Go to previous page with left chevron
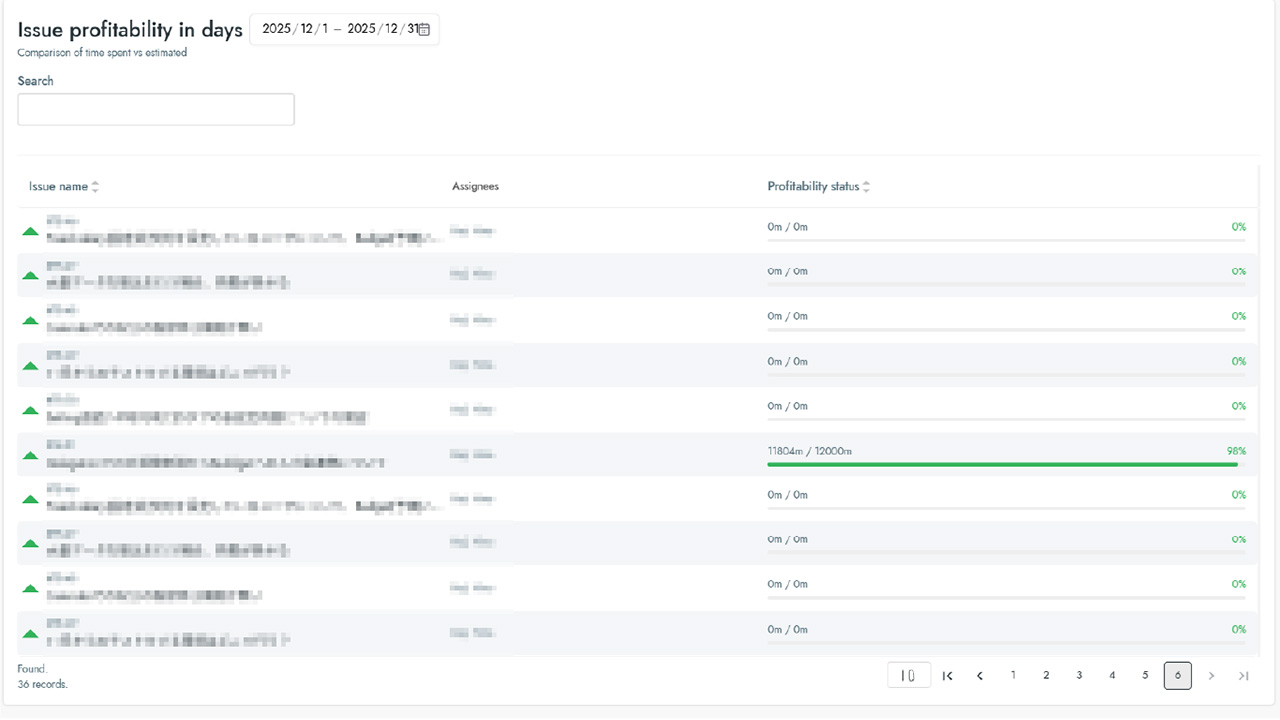Viewport: 1280px width, 720px height. [x=980, y=676]
